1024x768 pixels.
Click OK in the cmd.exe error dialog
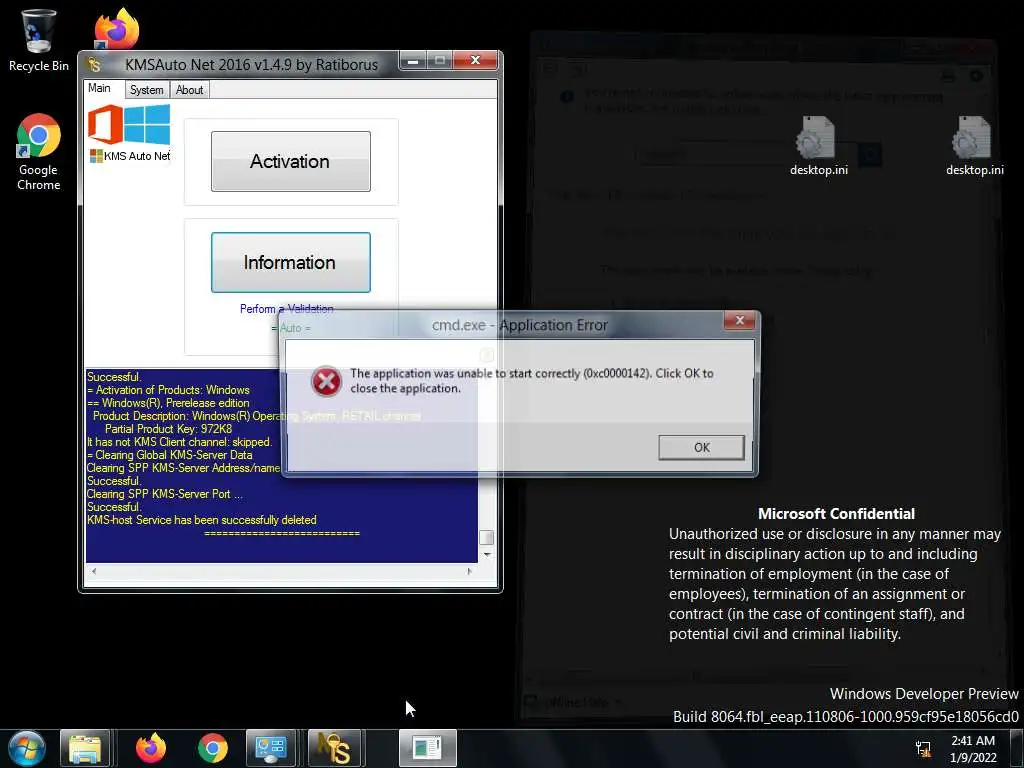[701, 447]
